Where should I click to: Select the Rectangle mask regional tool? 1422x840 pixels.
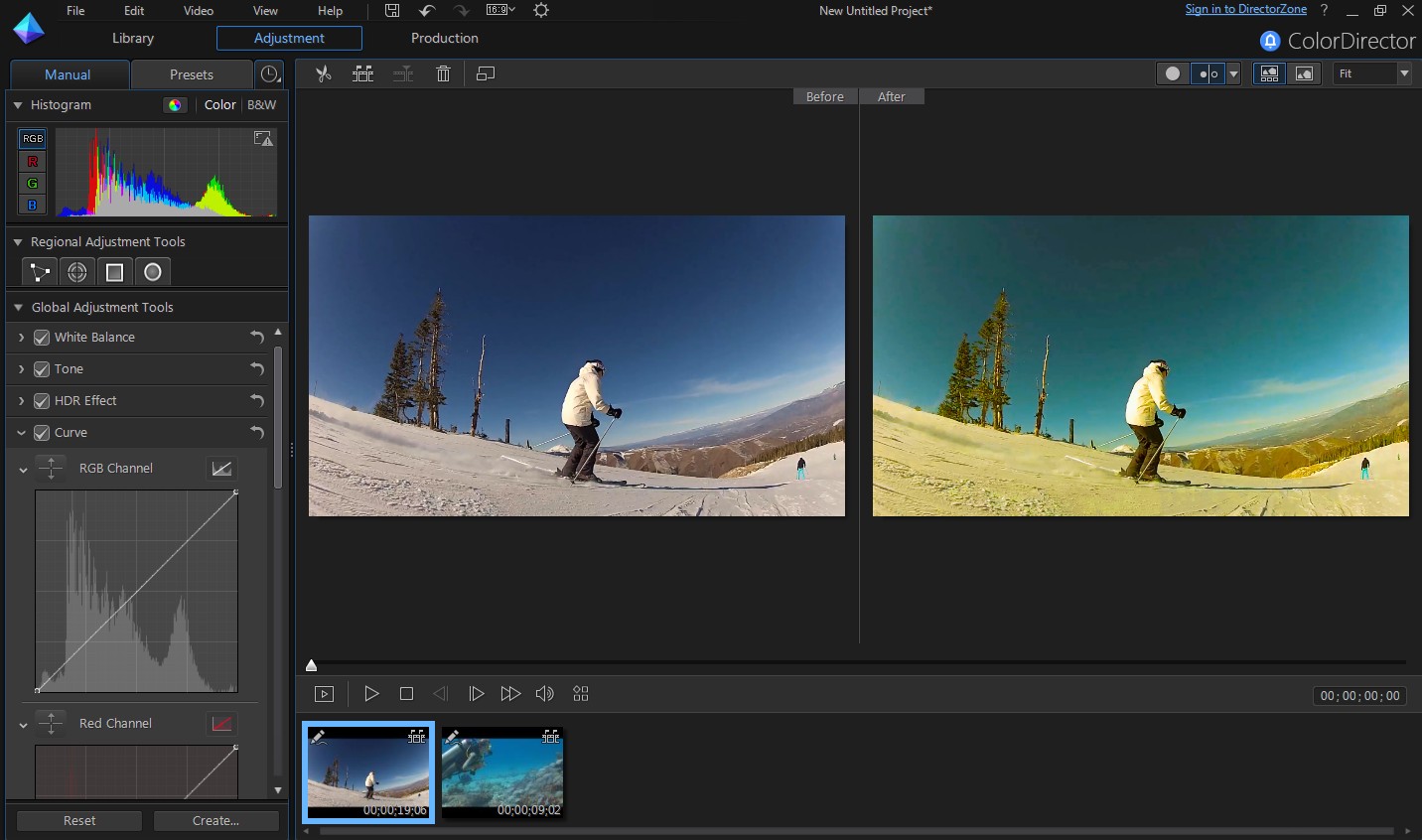click(x=114, y=271)
